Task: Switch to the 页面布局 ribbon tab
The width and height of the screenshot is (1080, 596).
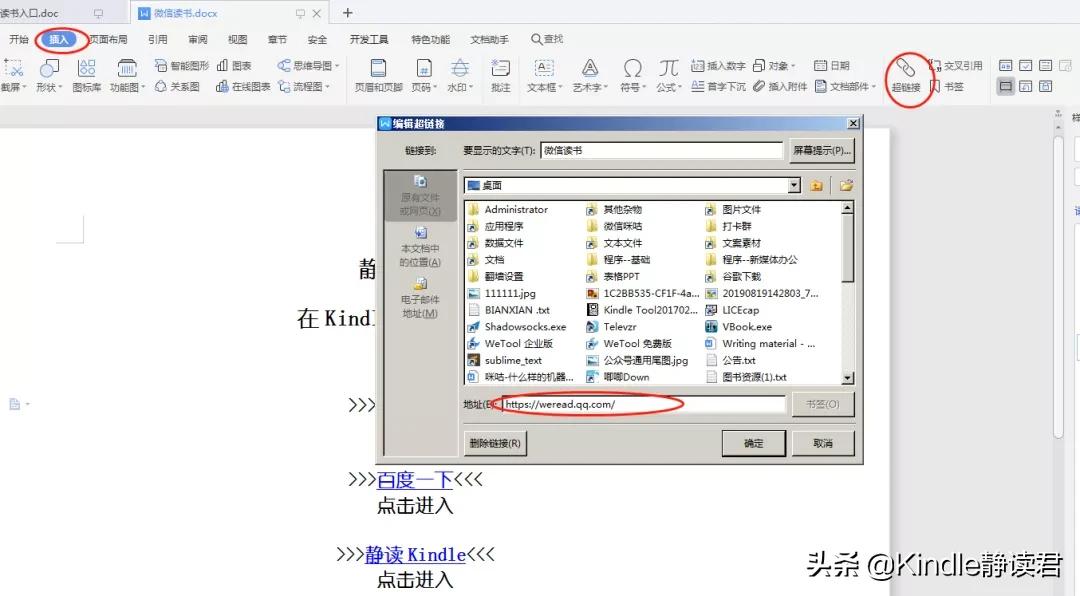Action: tap(107, 39)
